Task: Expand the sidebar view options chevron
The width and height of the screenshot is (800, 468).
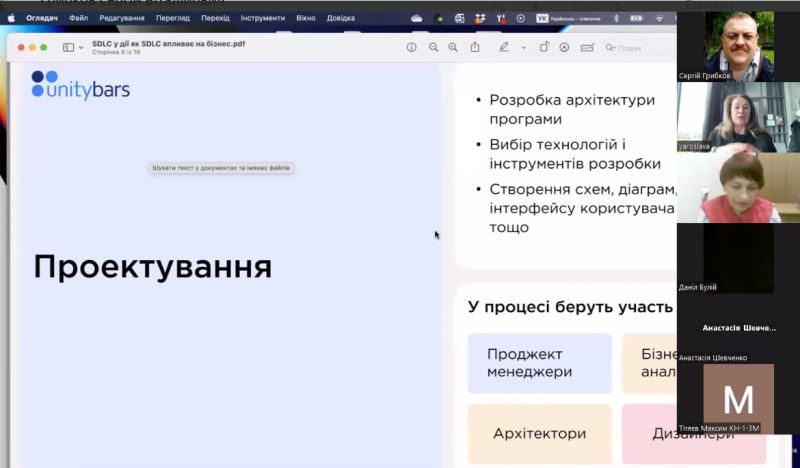Action: click(81, 47)
